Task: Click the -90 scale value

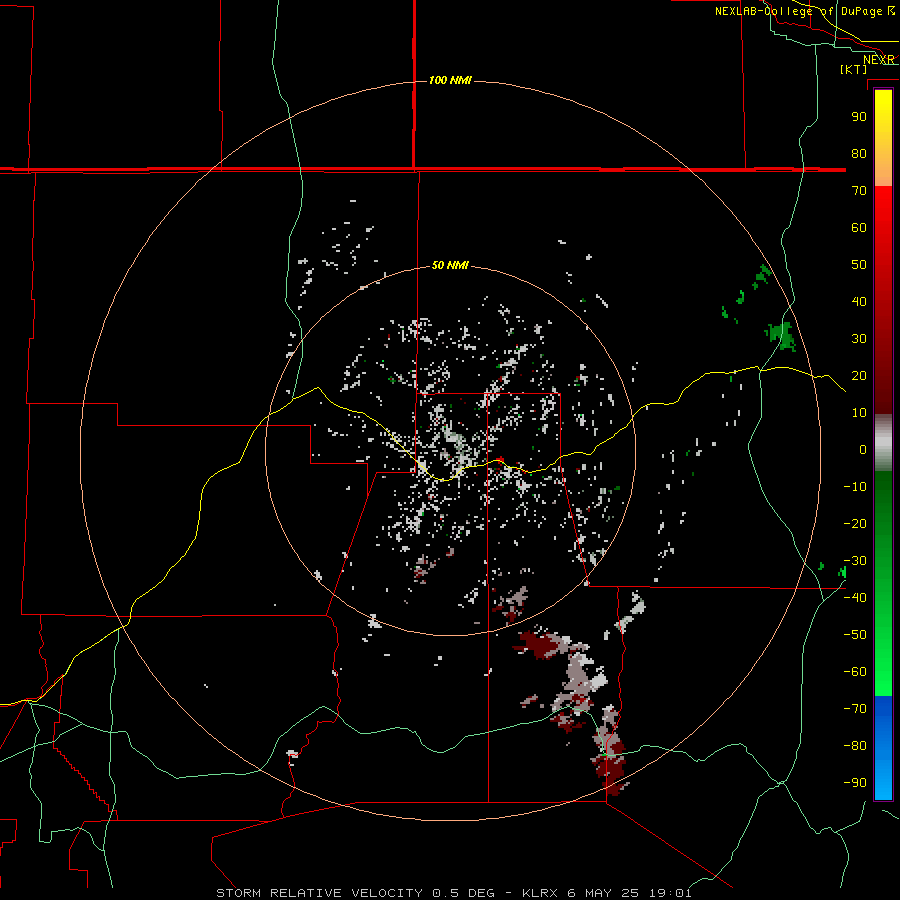Action: tap(855, 782)
